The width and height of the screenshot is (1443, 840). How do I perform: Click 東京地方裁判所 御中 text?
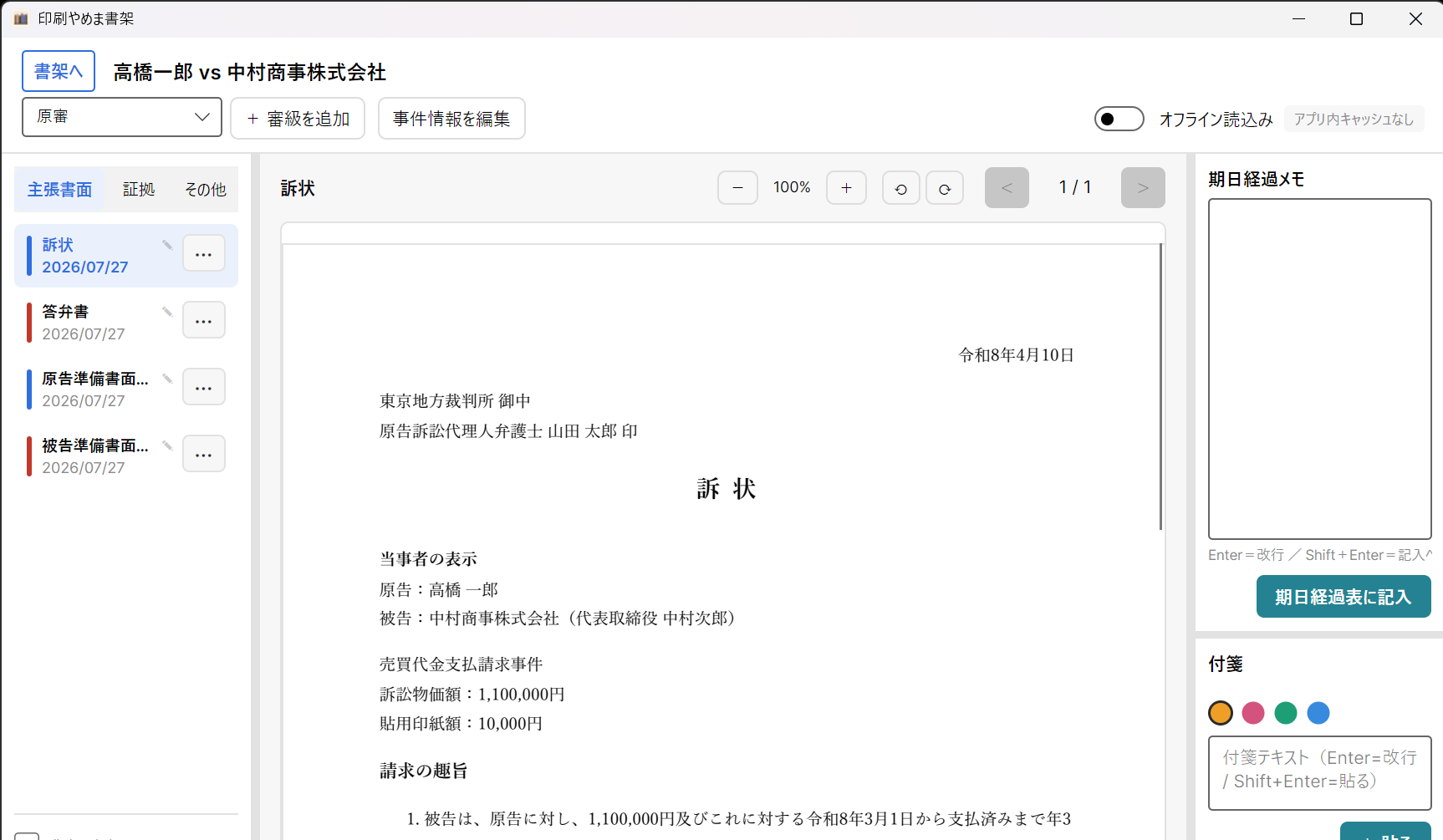455,400
